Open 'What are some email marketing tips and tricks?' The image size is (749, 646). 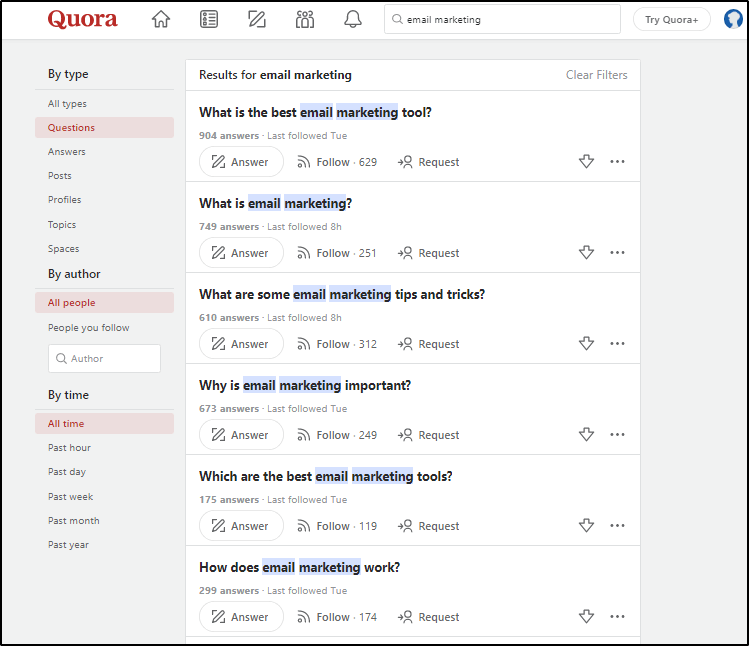(342, 294)
